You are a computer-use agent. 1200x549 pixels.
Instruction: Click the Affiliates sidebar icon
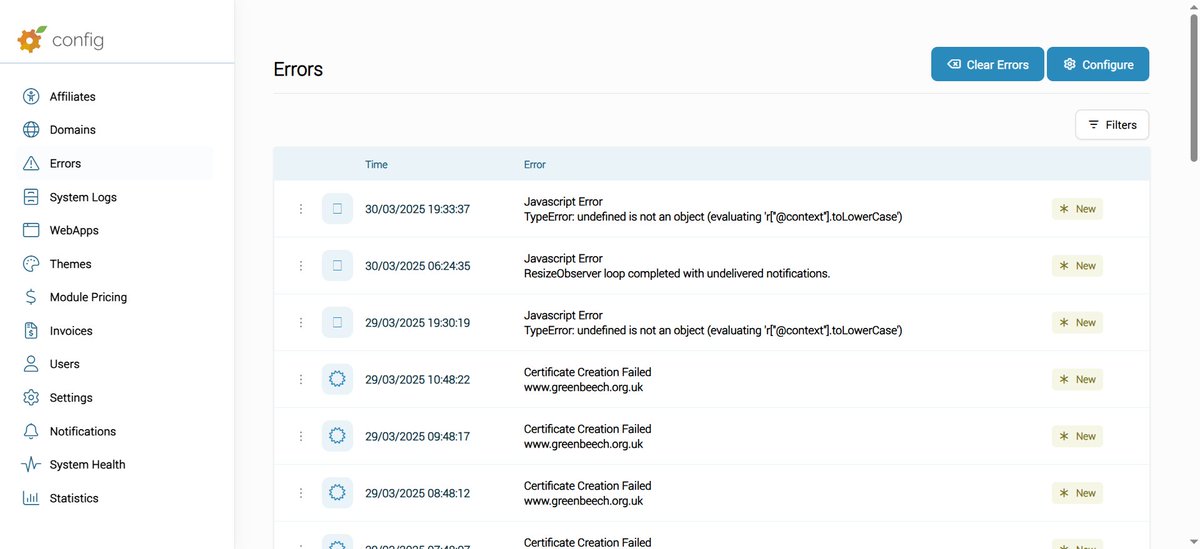point(31,97)
